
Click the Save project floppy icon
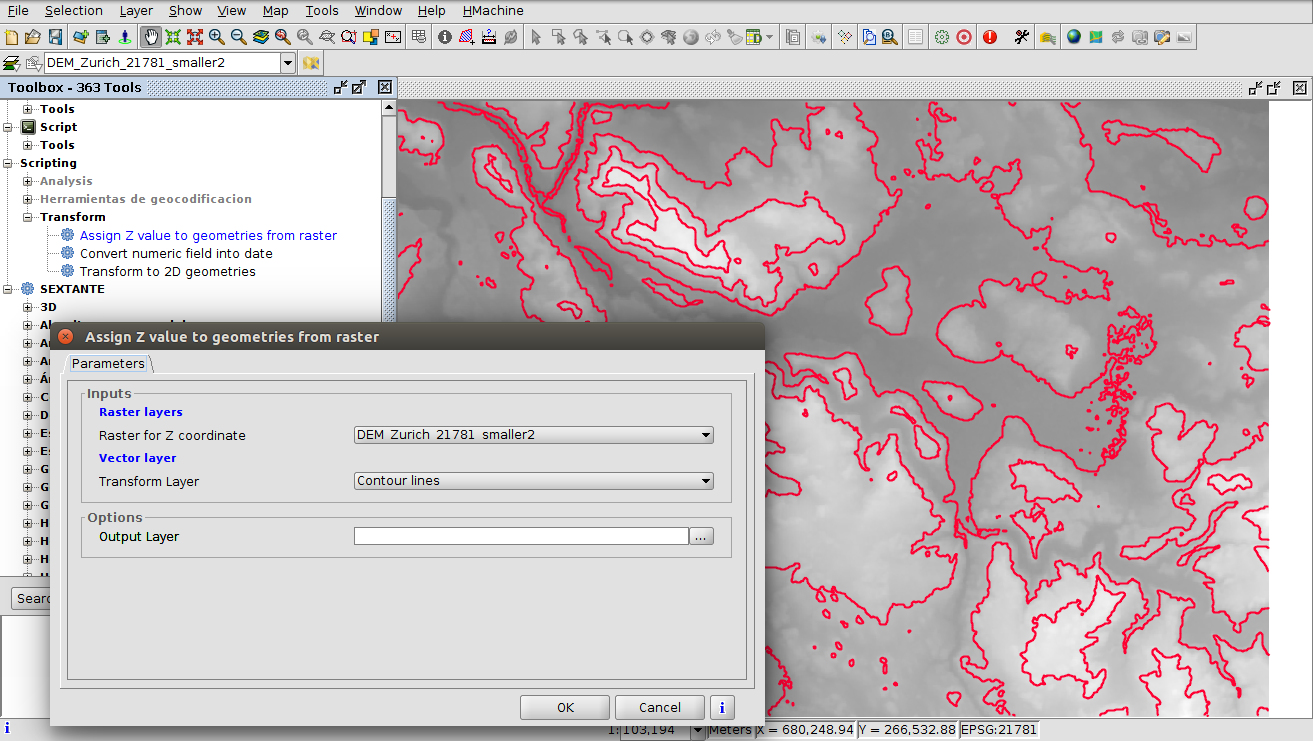click(56, 37)
